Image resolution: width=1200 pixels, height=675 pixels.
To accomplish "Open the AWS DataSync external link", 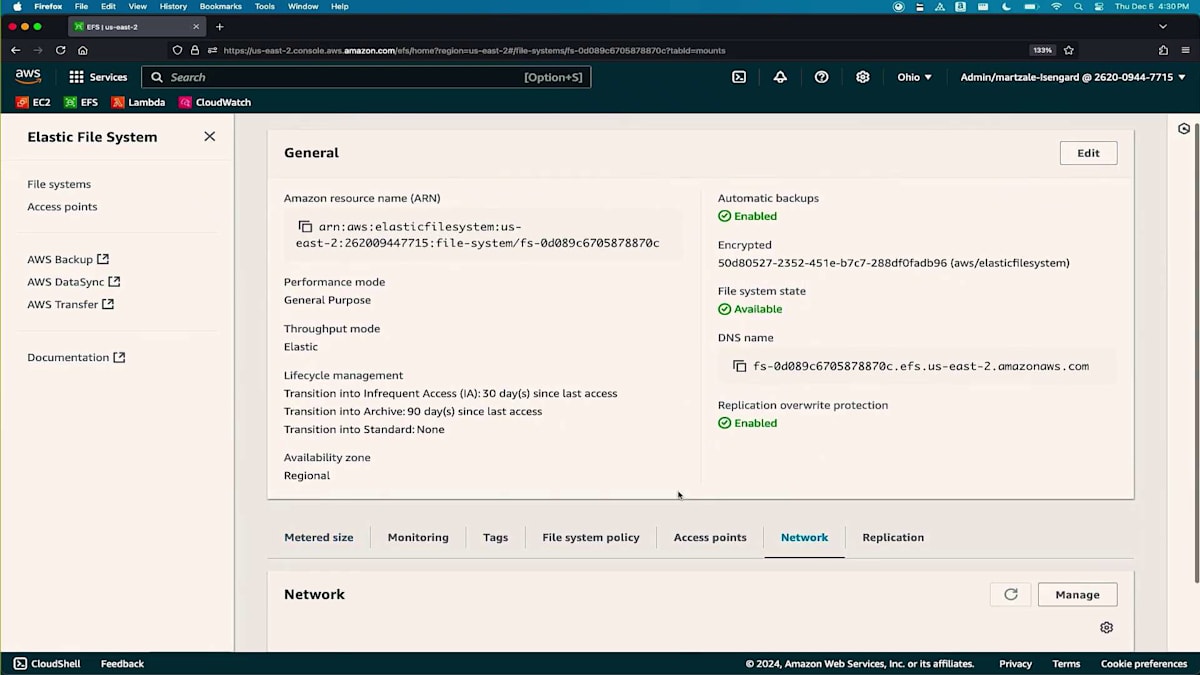I will point(74,282).
